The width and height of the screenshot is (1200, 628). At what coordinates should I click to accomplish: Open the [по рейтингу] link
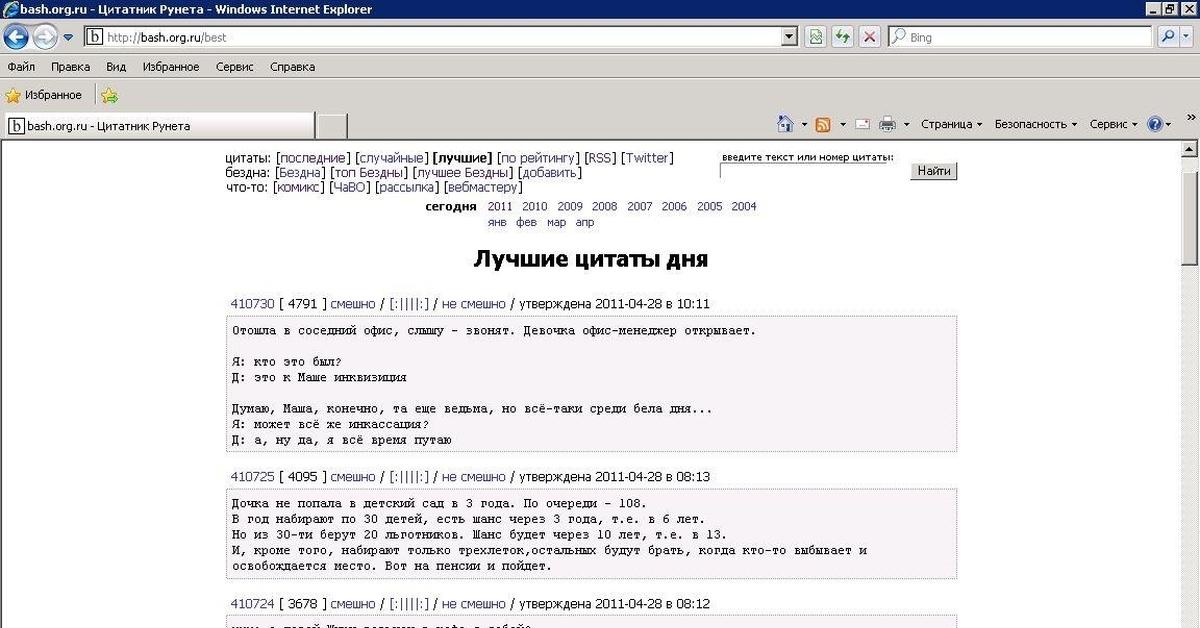click(538, 158)
